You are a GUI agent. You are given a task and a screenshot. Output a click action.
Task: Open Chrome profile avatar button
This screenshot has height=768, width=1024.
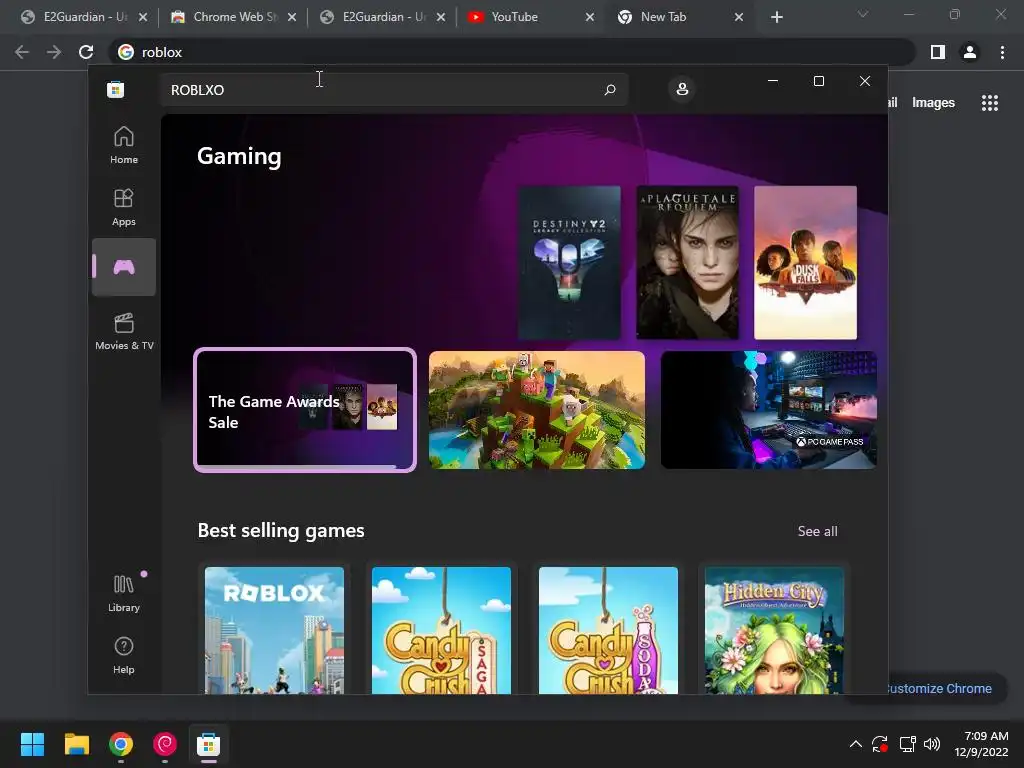pyautogui.click(x=970, y=52)
